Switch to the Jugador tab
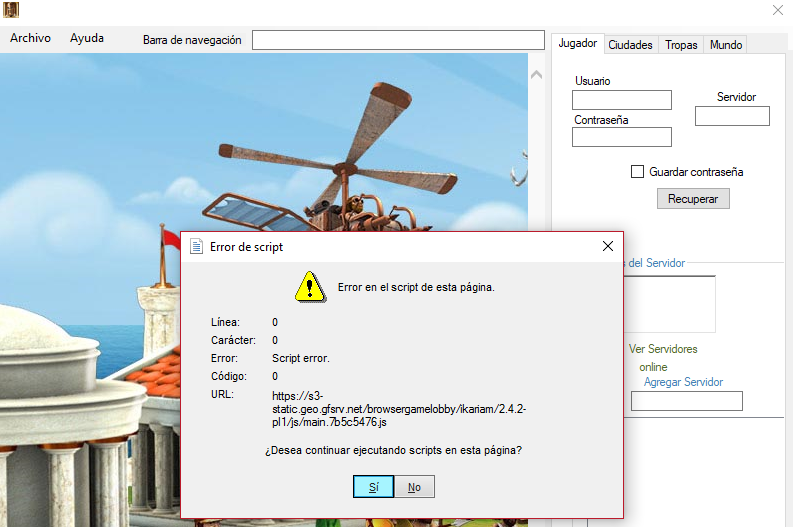 click(x=578, y=43)
